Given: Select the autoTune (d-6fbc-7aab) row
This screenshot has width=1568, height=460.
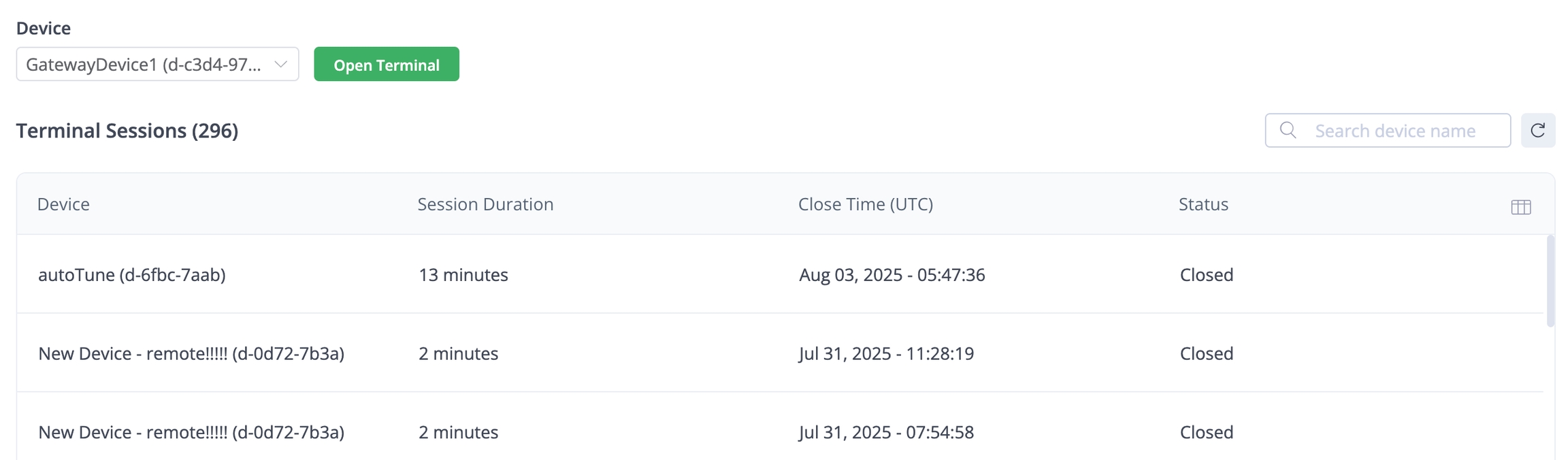Looking at the screenshot, I should click(x=131, y=274).
